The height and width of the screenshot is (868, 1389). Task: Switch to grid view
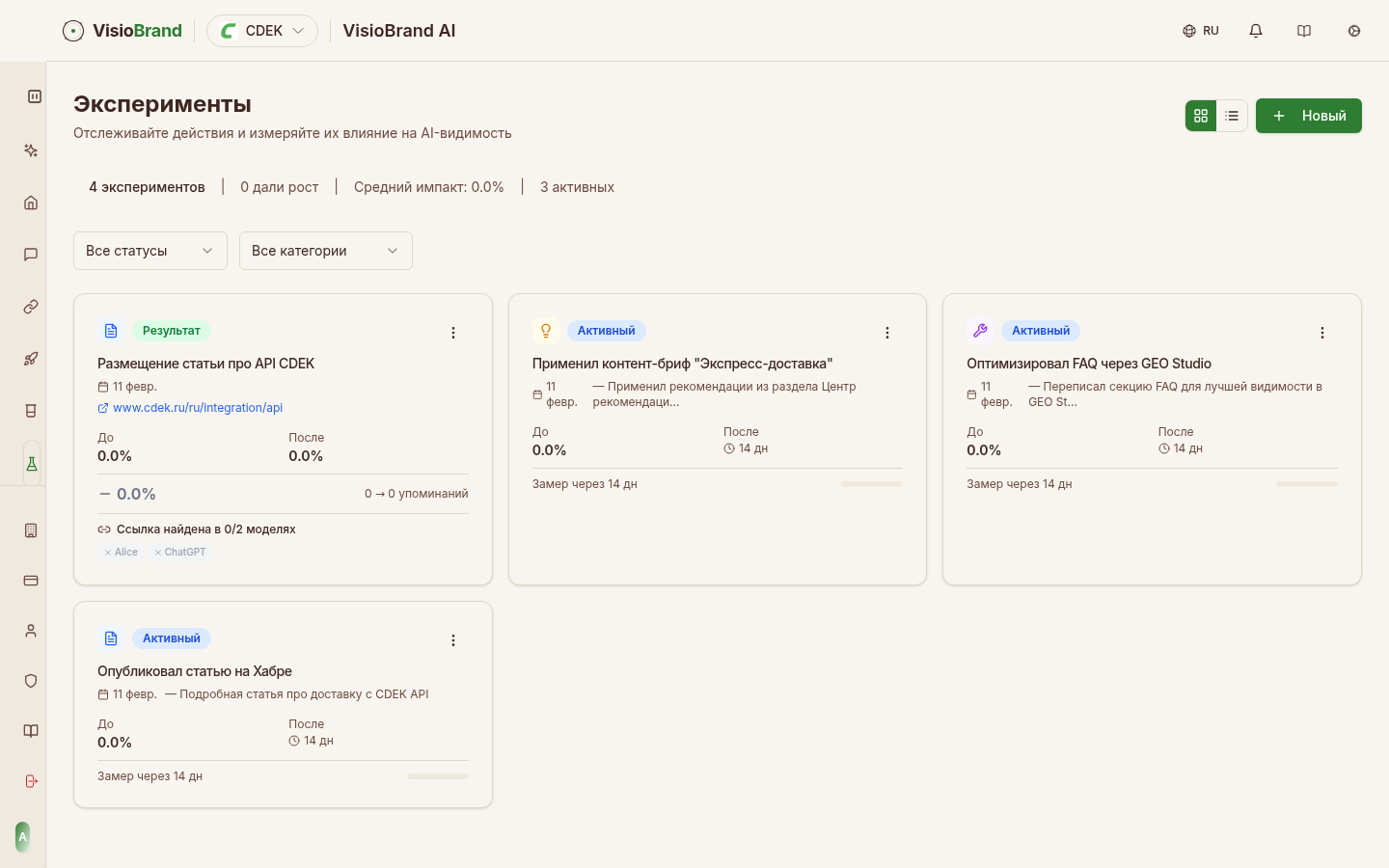[1201, 116]
